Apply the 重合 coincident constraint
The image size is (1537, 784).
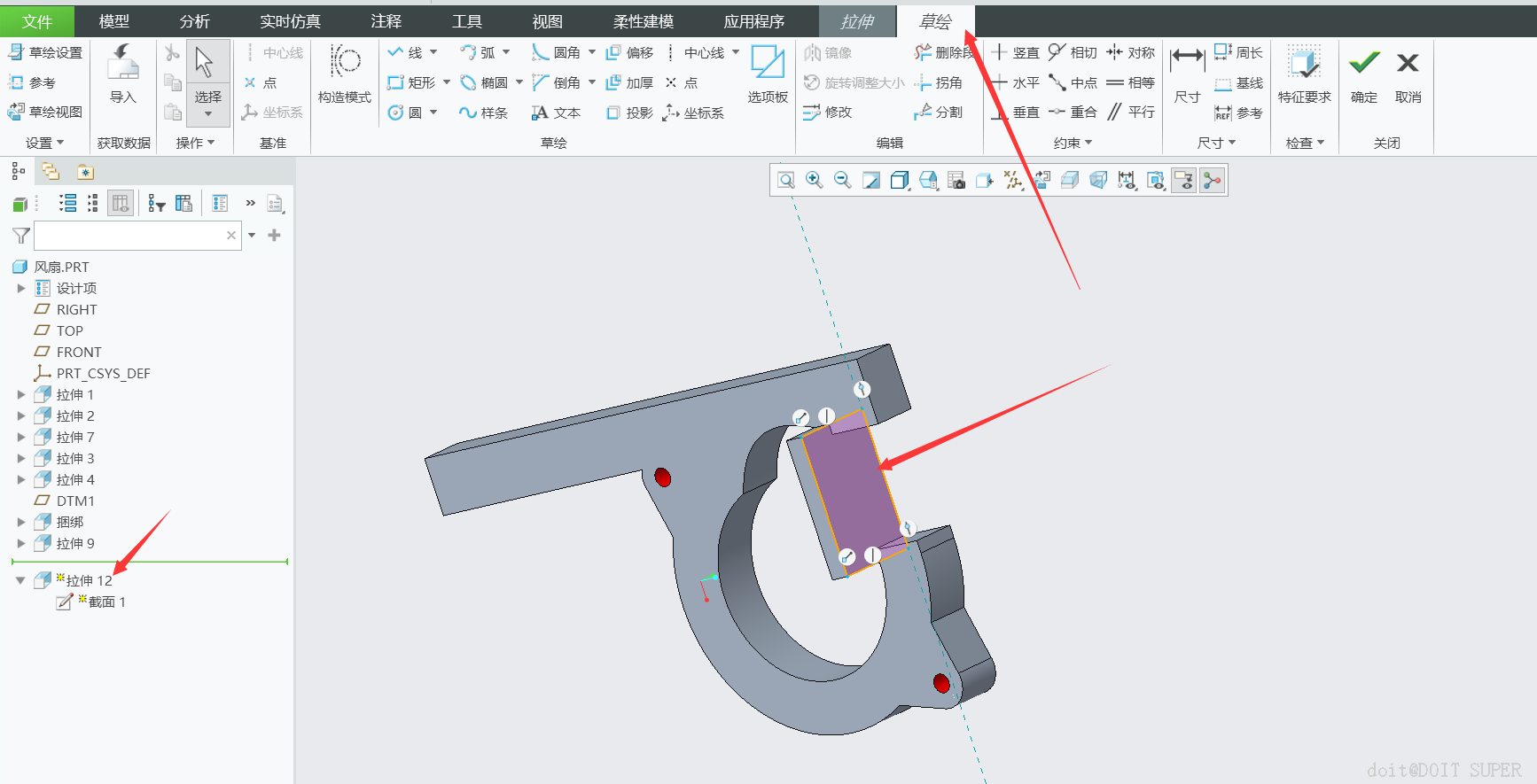[x=1073, y=112]
